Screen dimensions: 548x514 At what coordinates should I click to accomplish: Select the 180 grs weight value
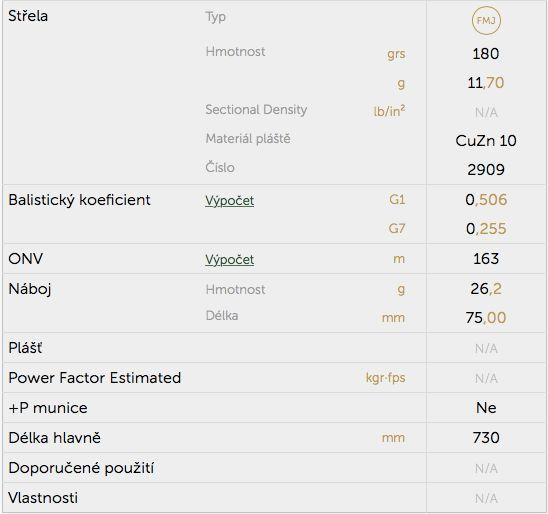tap(486, 54)
